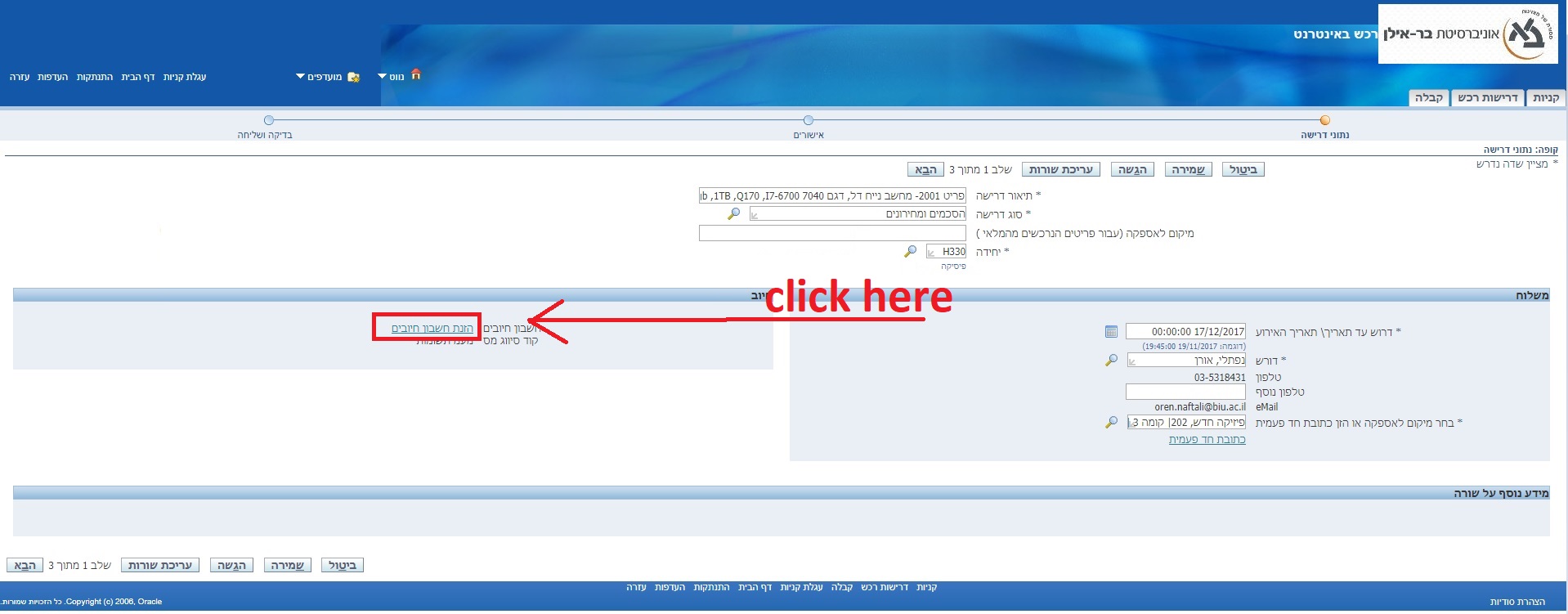
Task: Open search icon for delivery location field
Action: (x=1111, y=423)
